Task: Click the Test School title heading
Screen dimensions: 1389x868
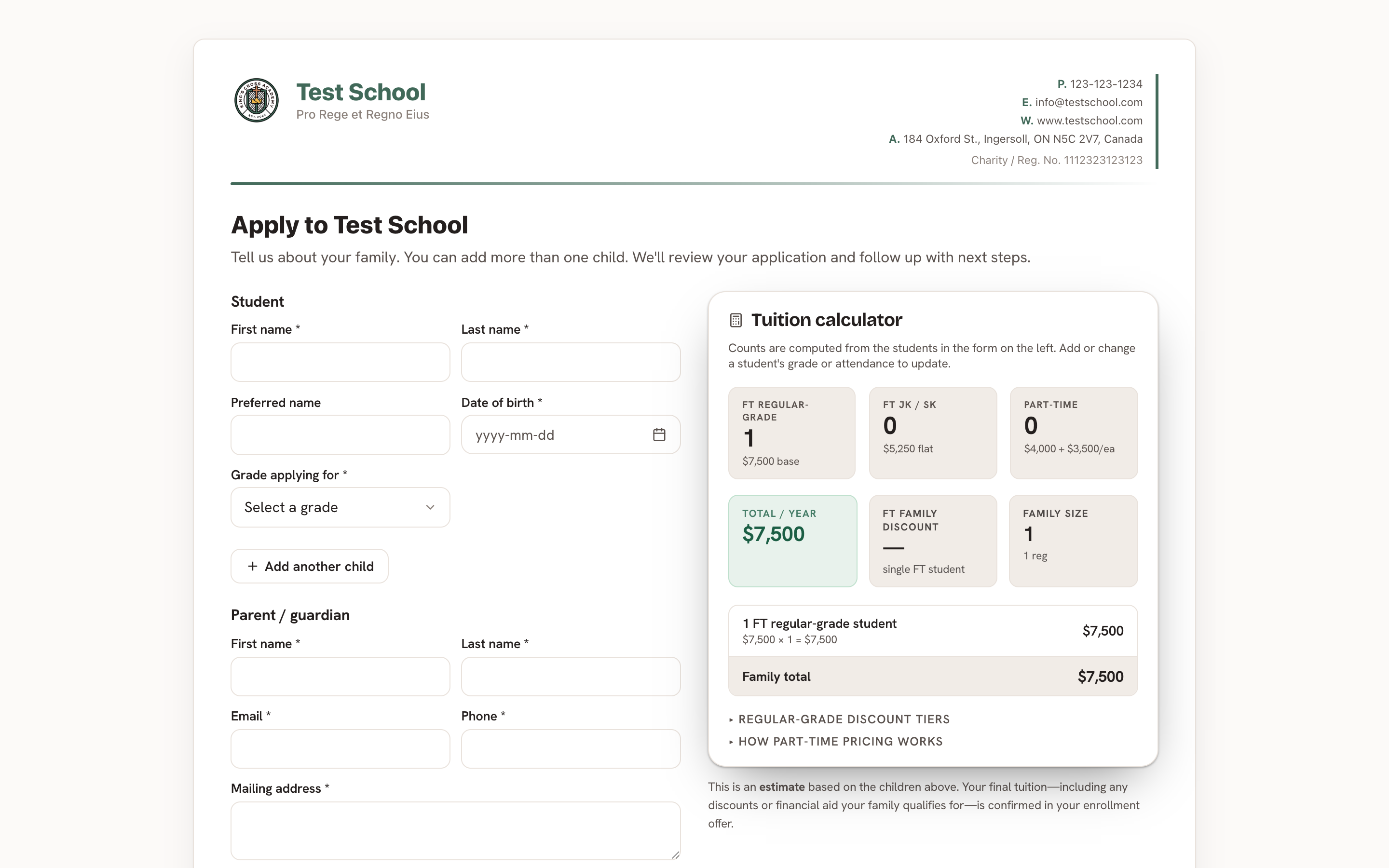Action: pyautogui.click(x=360, y=92)
